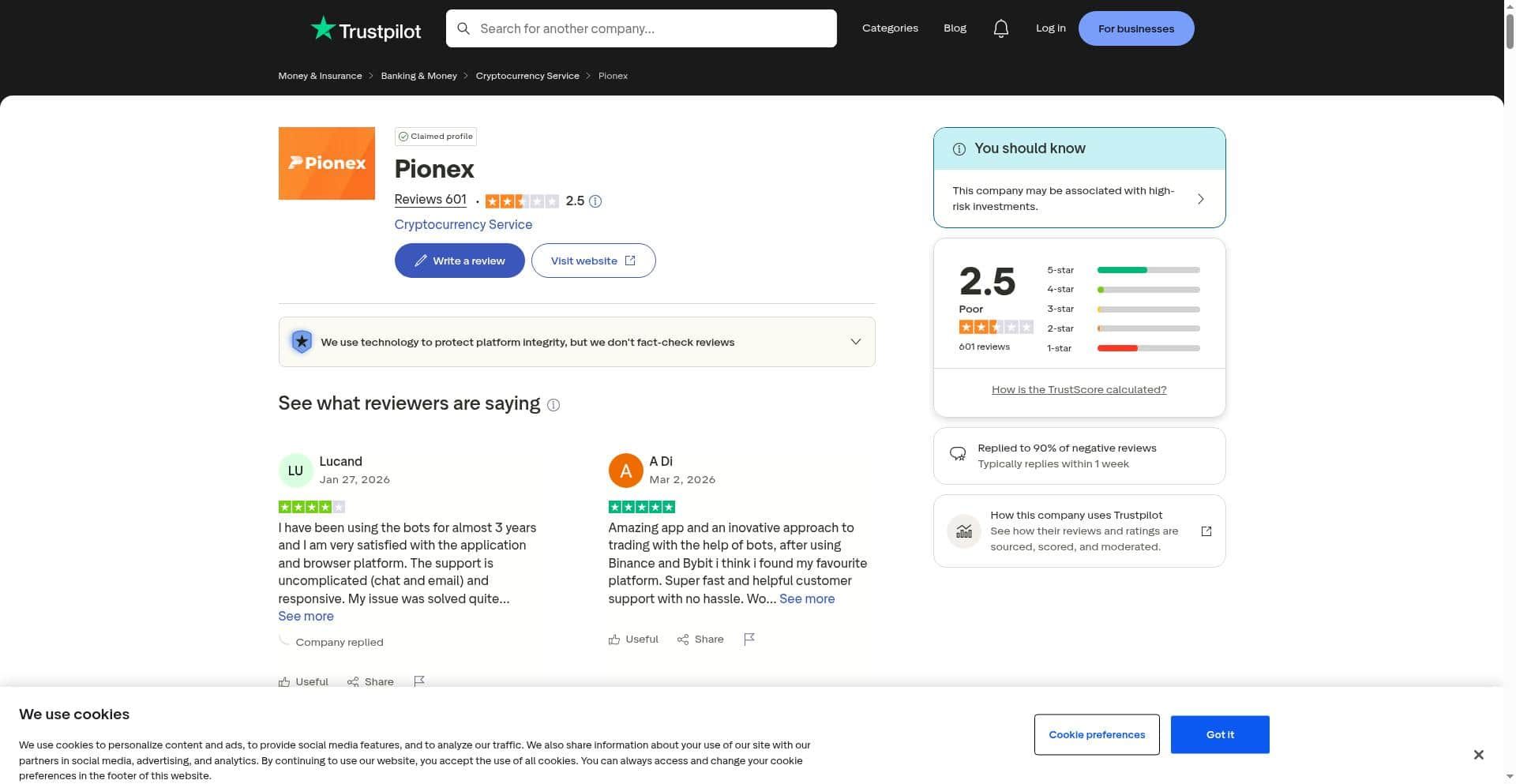The width and height of the screenshot is (1516, 784).
Task: Open Reviews 601 link
Action: 430,200
